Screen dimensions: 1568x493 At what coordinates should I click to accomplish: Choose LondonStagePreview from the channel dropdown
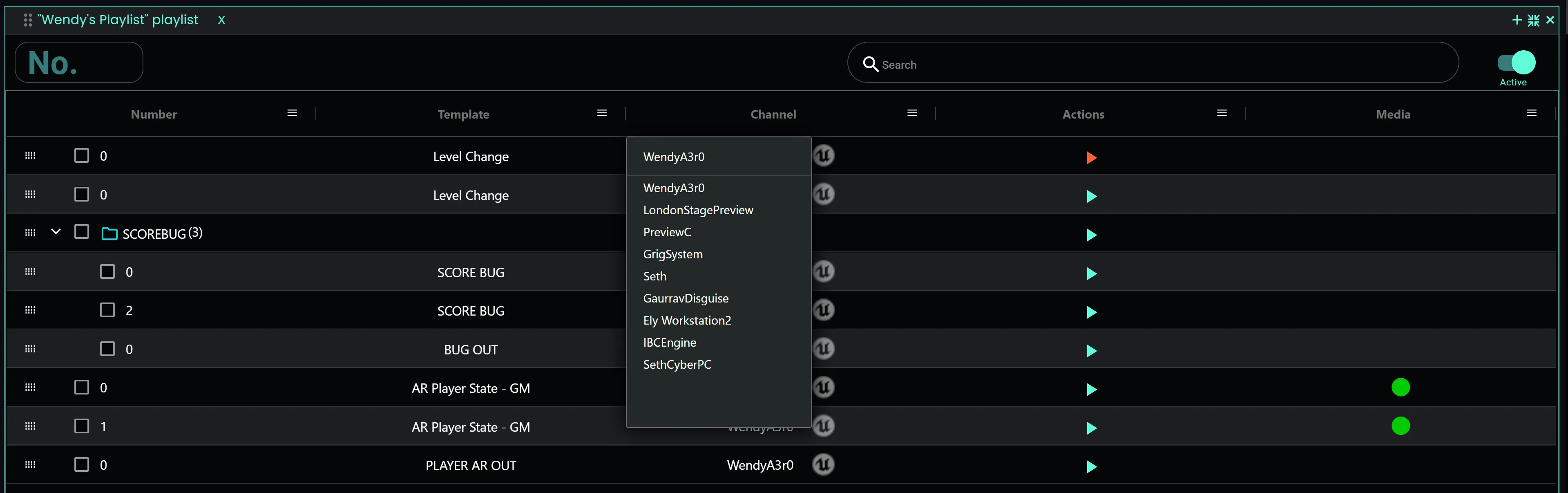point(697,210)
